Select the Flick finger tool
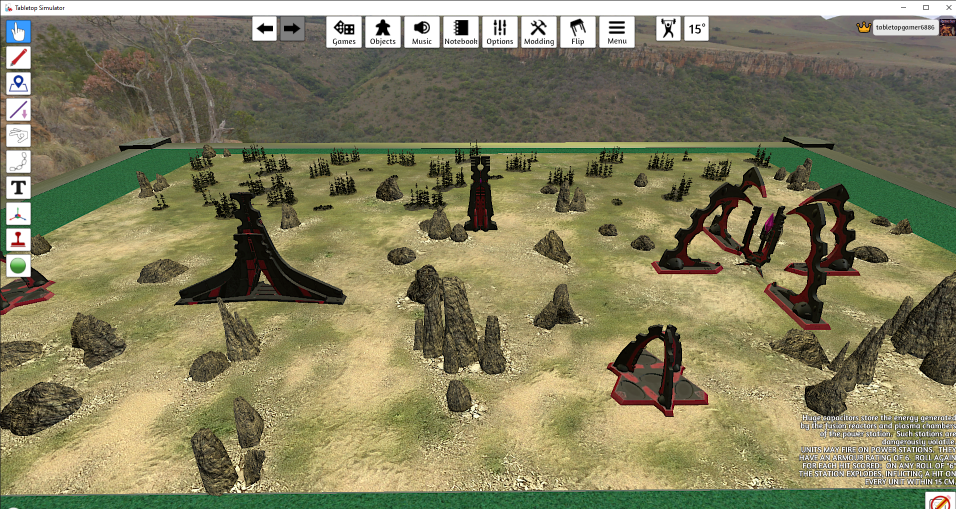Screen dimensions: 956x509 click(18, 136)
